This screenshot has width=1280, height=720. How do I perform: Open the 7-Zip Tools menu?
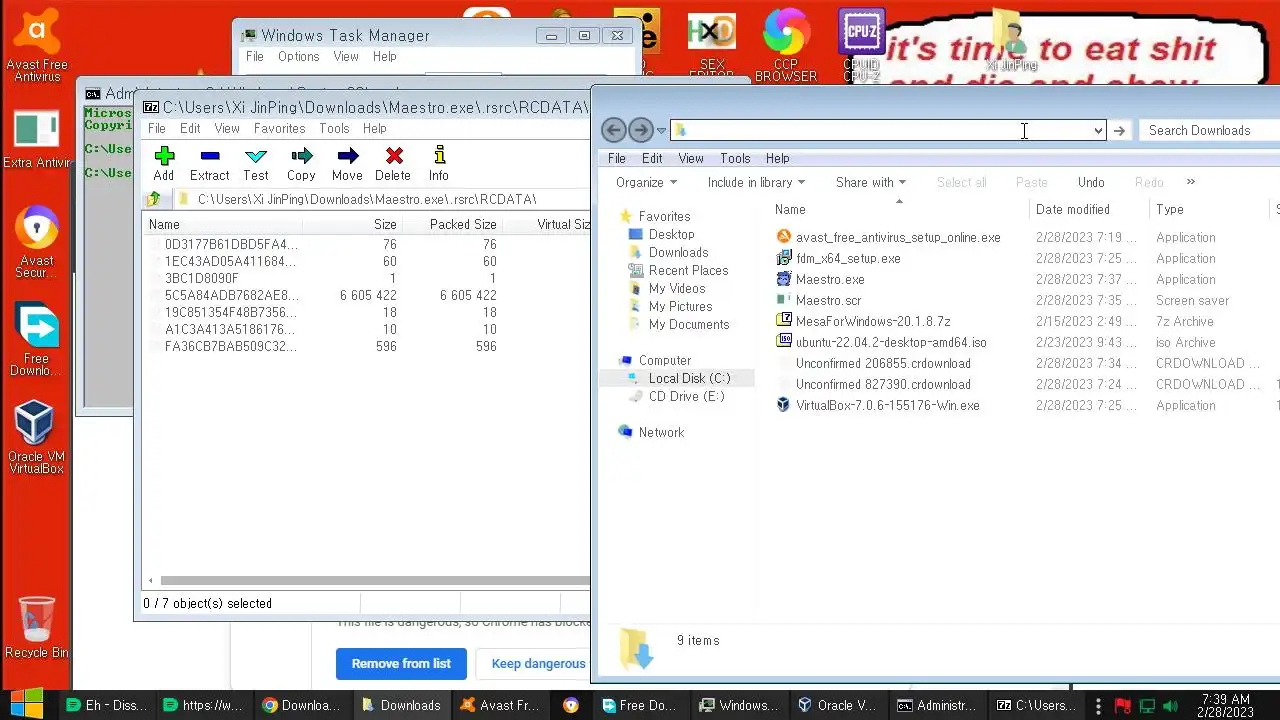334,128
